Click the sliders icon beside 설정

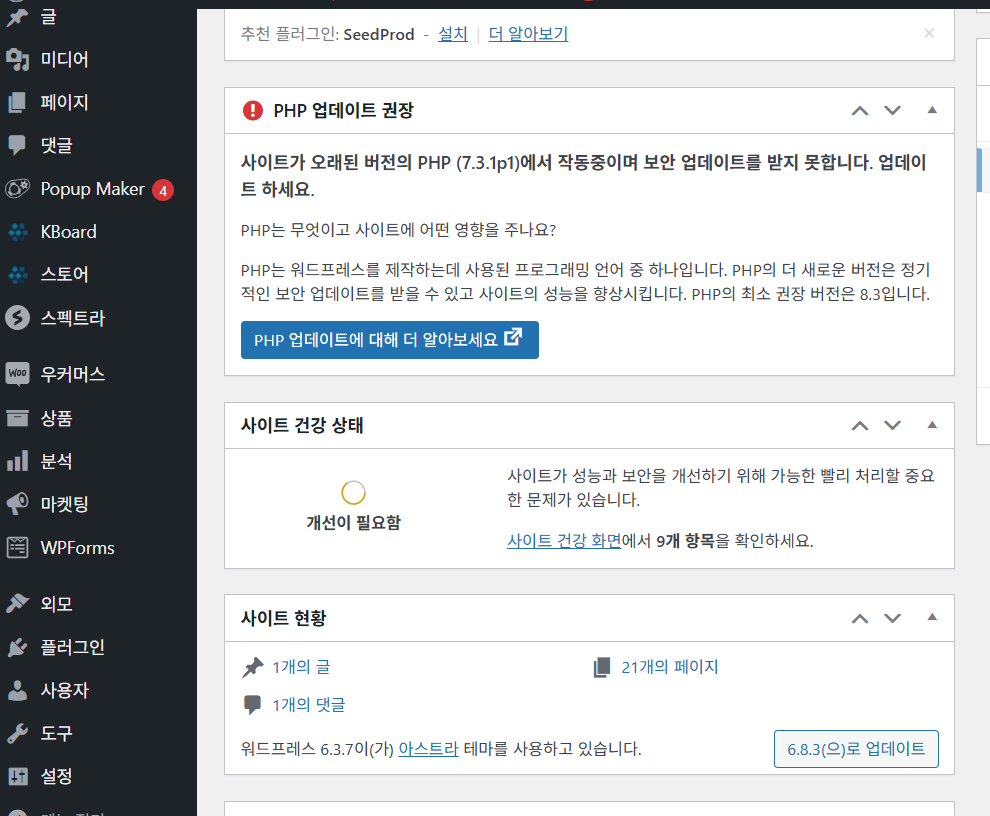pyautogui.click(x=18, y=776)
